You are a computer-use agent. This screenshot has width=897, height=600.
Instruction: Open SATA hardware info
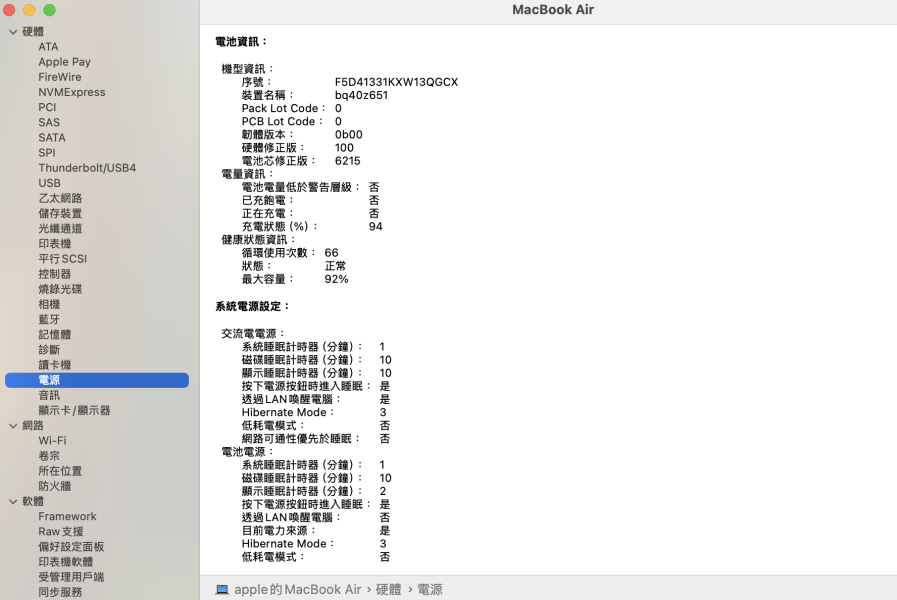pos(51,138)
